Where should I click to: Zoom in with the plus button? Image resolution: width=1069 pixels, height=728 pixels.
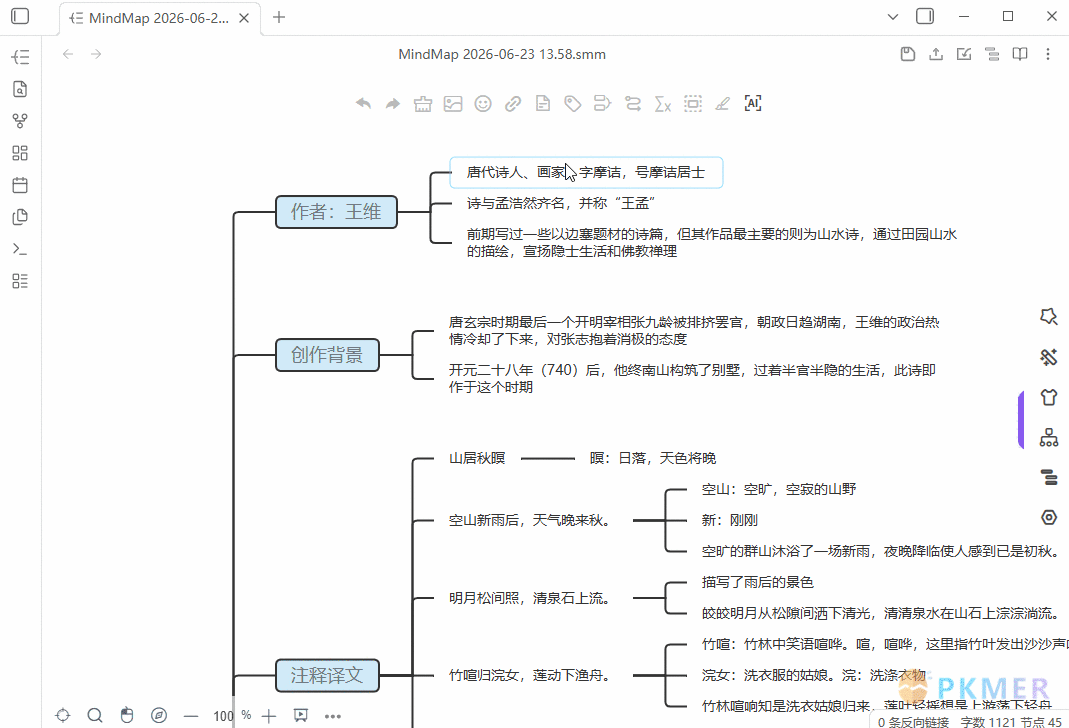pos(269,716)
